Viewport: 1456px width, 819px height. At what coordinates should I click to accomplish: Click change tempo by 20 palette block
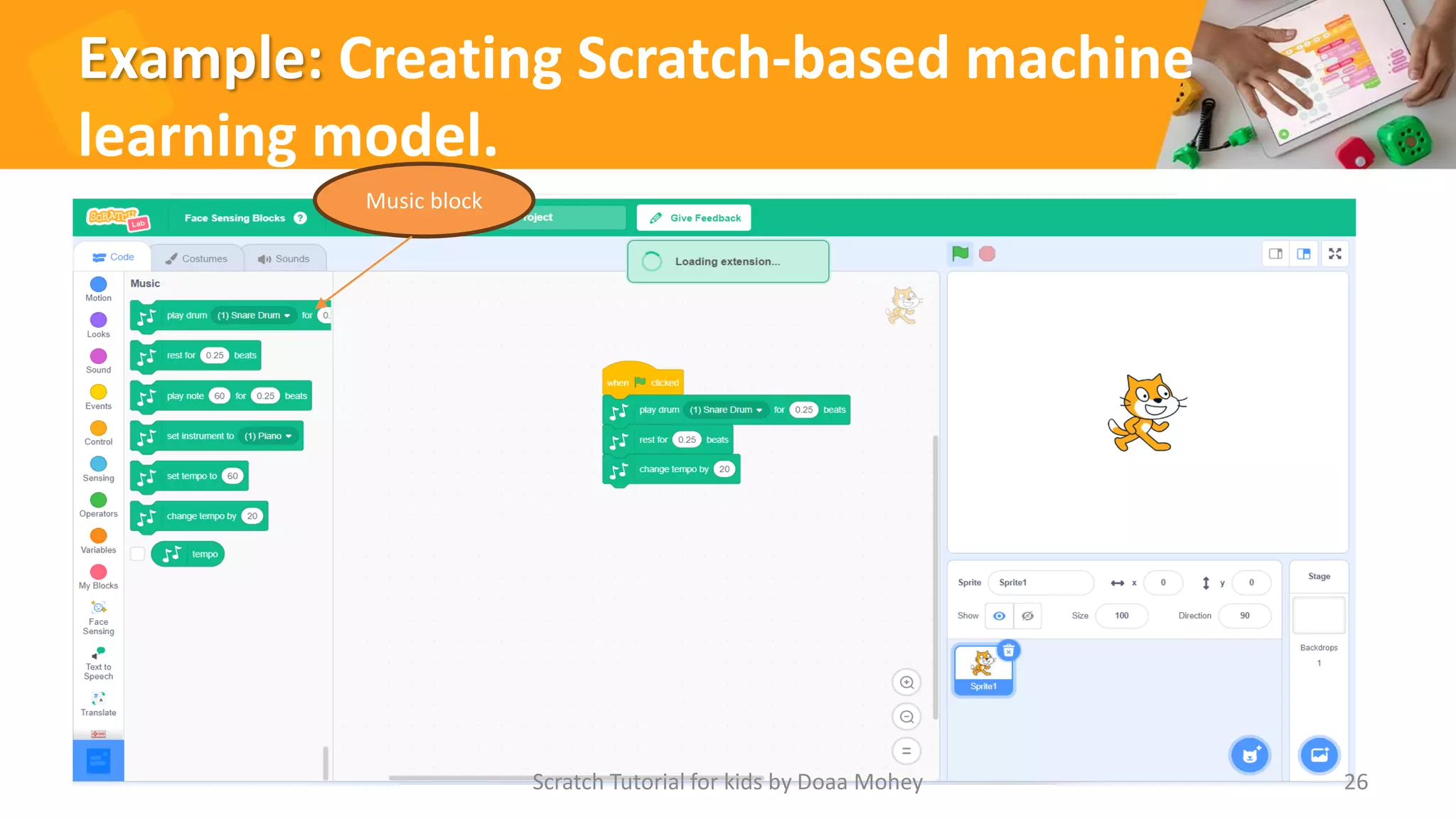(x=199, y=516)
